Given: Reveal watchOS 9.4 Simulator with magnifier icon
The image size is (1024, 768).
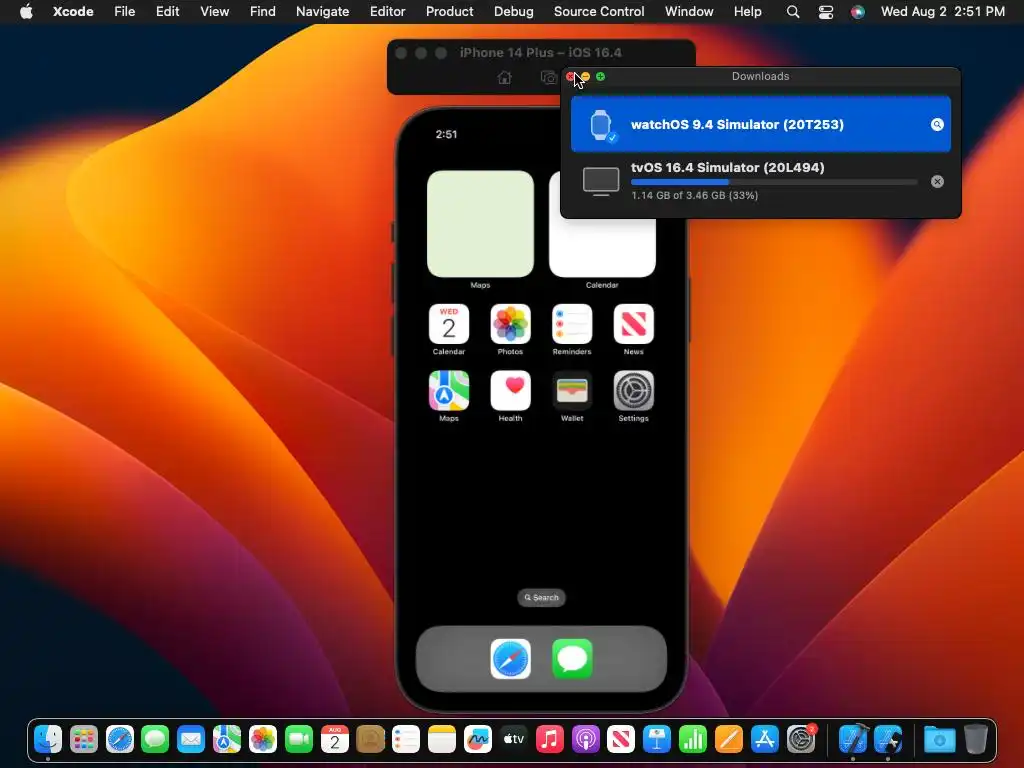Looking at the screenshot, I should (x=937, y=125).
